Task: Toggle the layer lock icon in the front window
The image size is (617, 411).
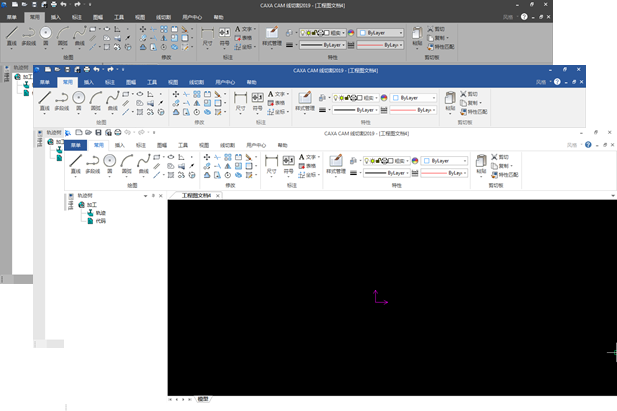Action: click(x=379, y=161)
